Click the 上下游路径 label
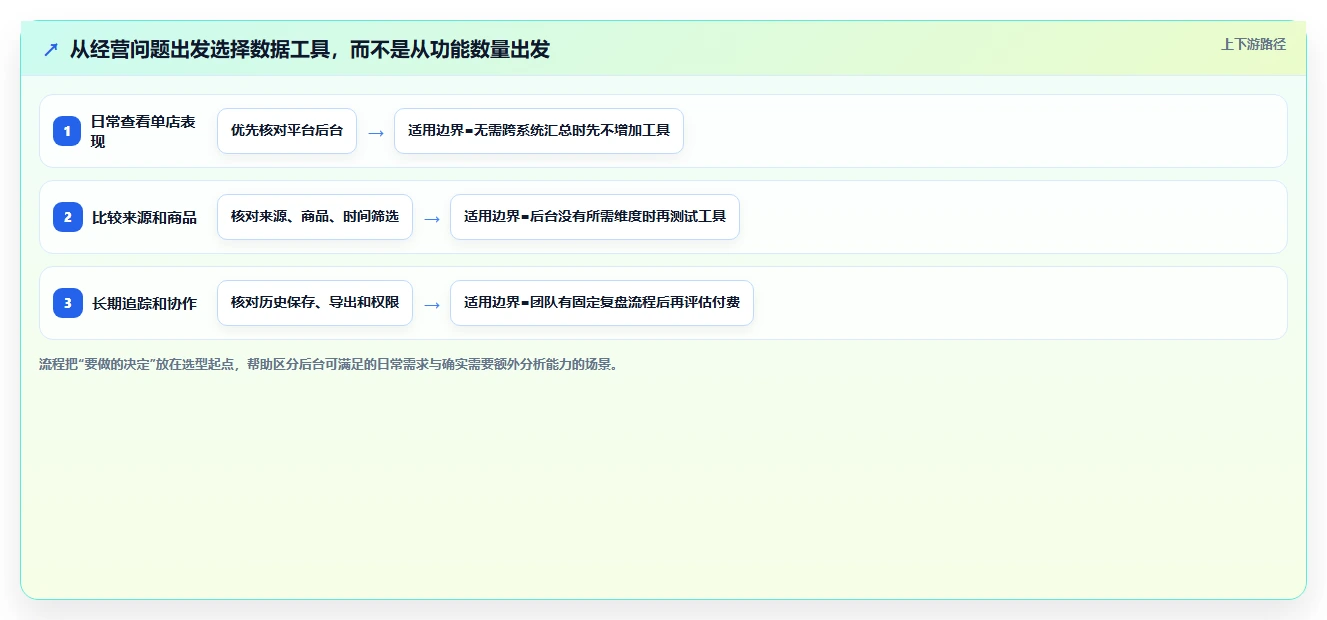Viewport: 1327px width, 620px height. pyautogui.click(x=1253, y=45)
